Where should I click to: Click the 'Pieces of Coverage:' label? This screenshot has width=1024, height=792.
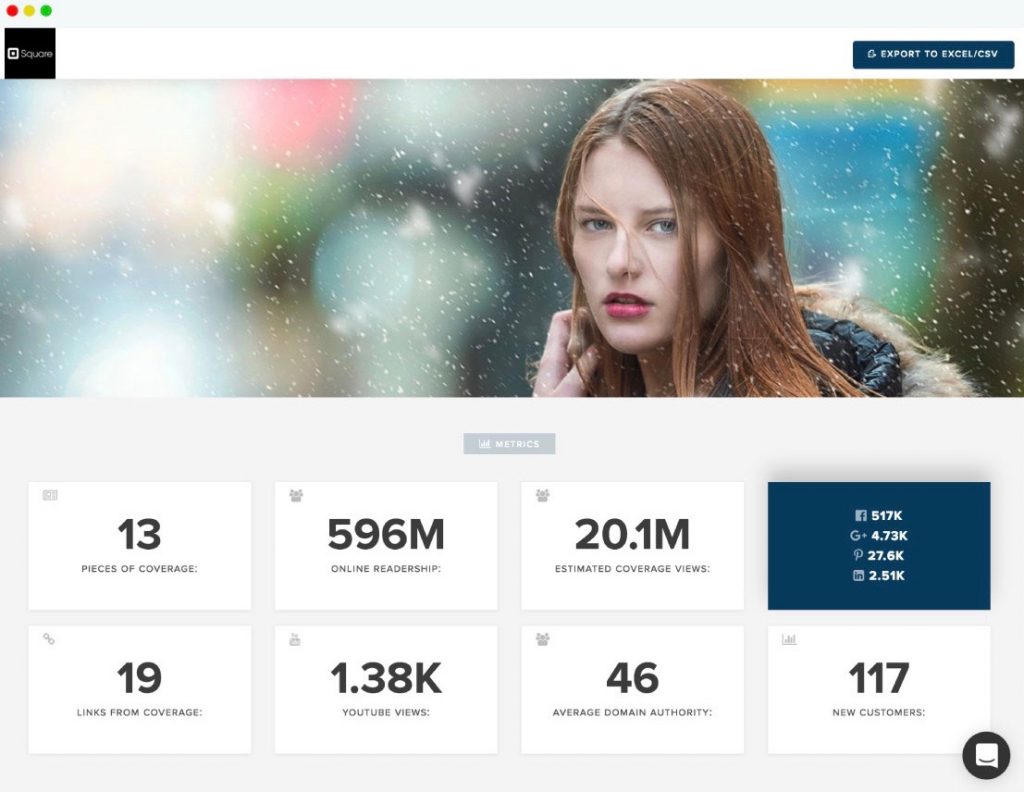coord(139,569)
